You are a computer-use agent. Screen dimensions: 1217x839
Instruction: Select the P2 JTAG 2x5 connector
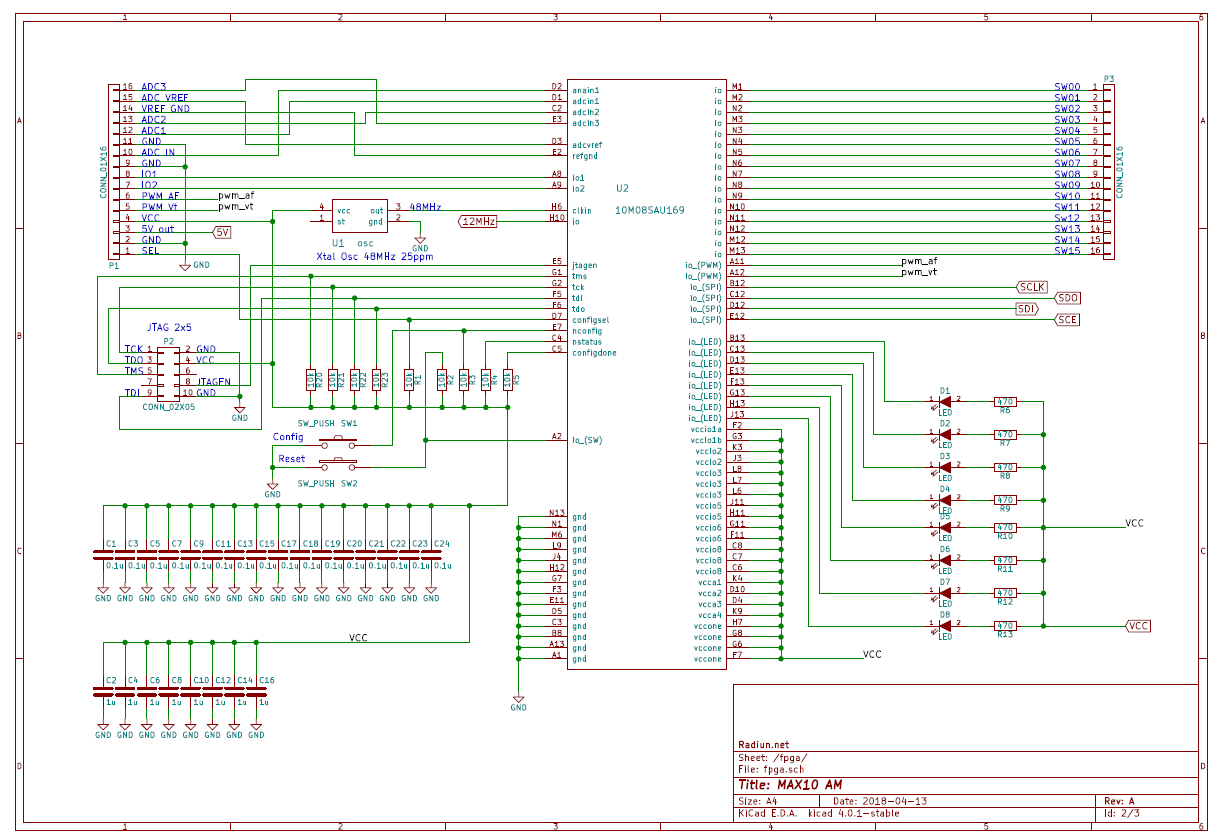tap(168, 371)
